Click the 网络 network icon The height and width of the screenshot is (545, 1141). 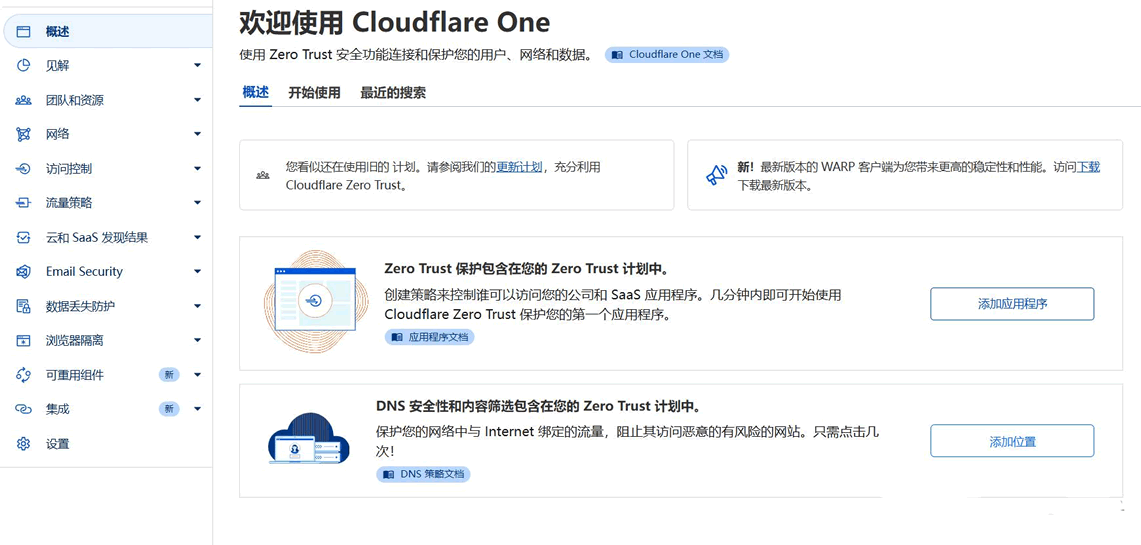[24, 134]
